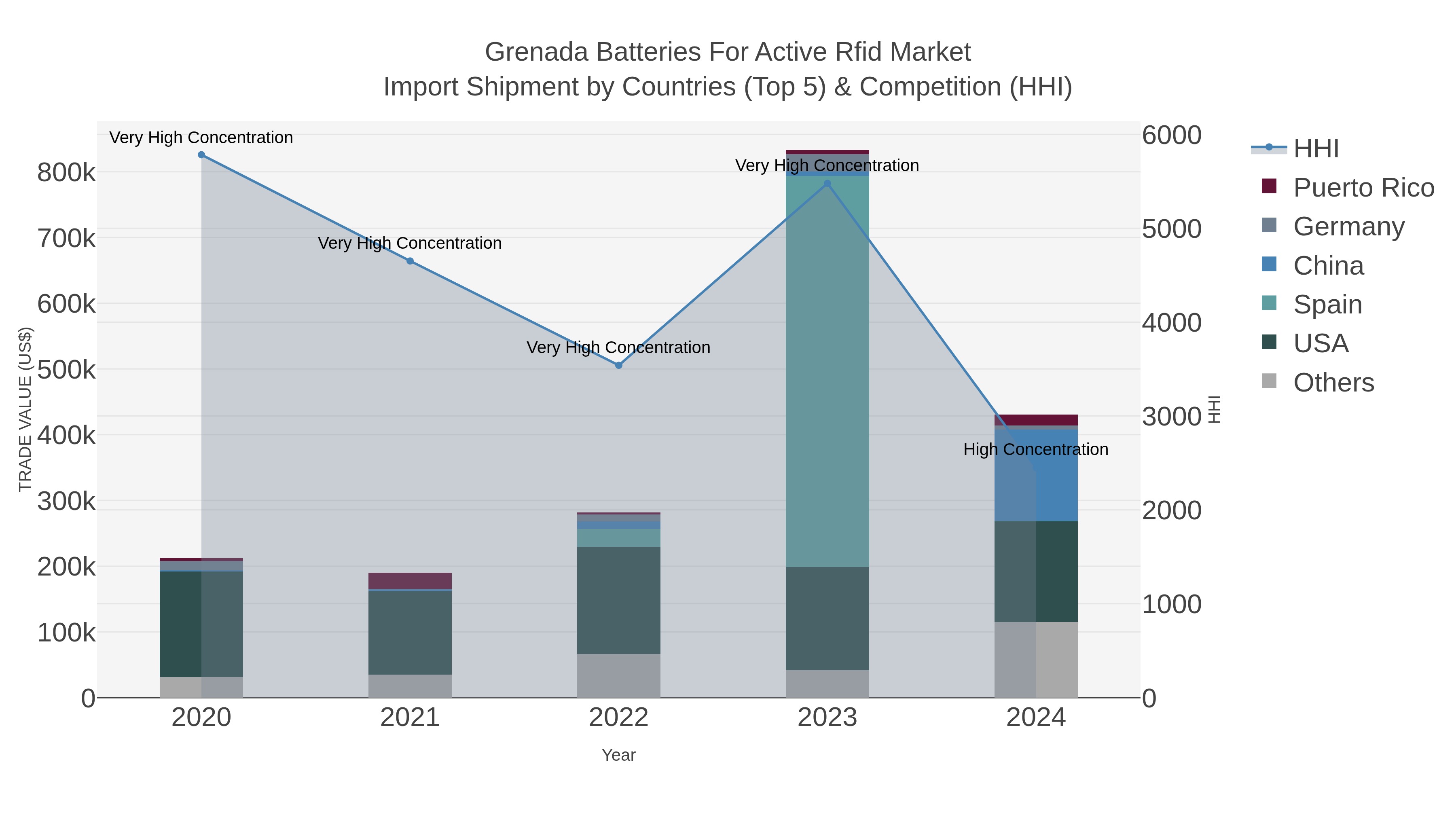Toggle the HHI legend entry
Screen dimensions: 1456x819
coord(1295,149)
